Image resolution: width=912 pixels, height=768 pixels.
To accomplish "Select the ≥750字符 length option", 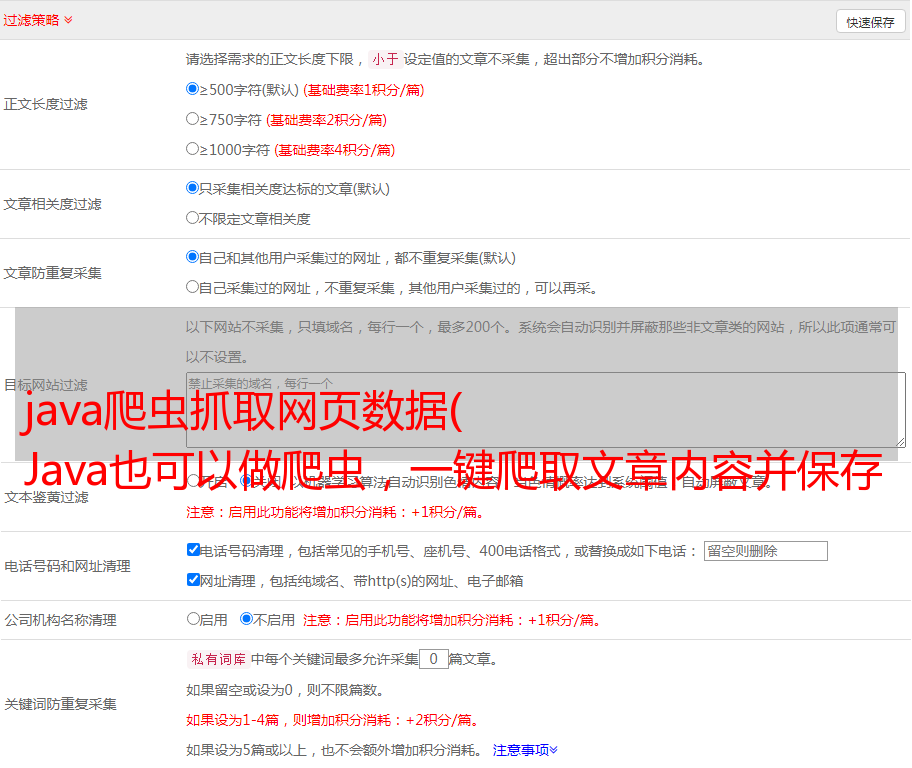I will pyautogui.click(x=193, y=119).
